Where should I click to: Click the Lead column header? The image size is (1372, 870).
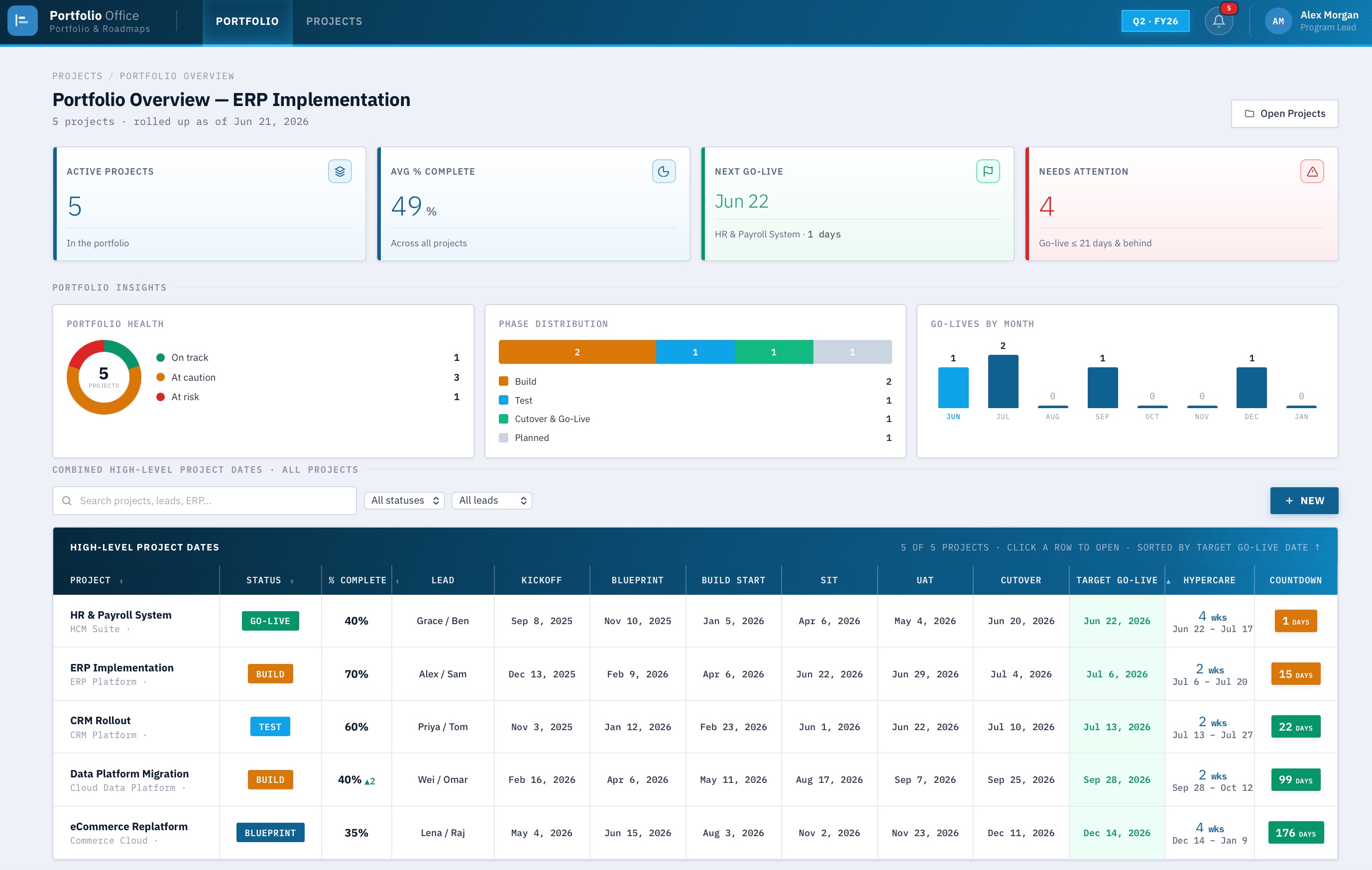pyautogui.click(x=443, y=580)
